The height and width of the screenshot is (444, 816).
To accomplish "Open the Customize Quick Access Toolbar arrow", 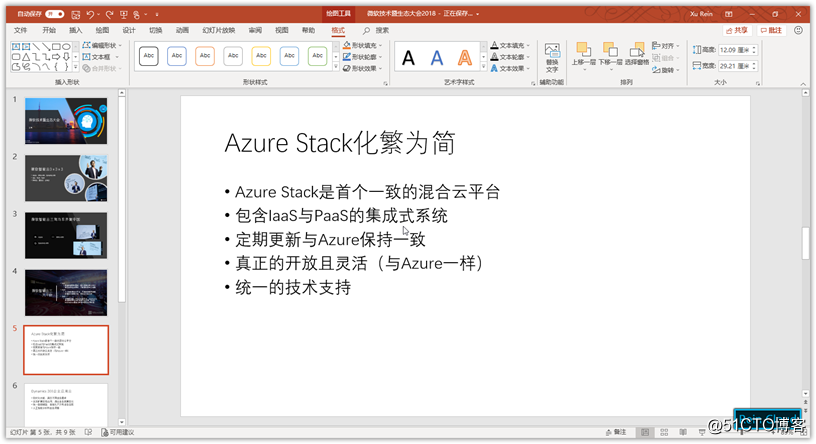I will 157,15.
